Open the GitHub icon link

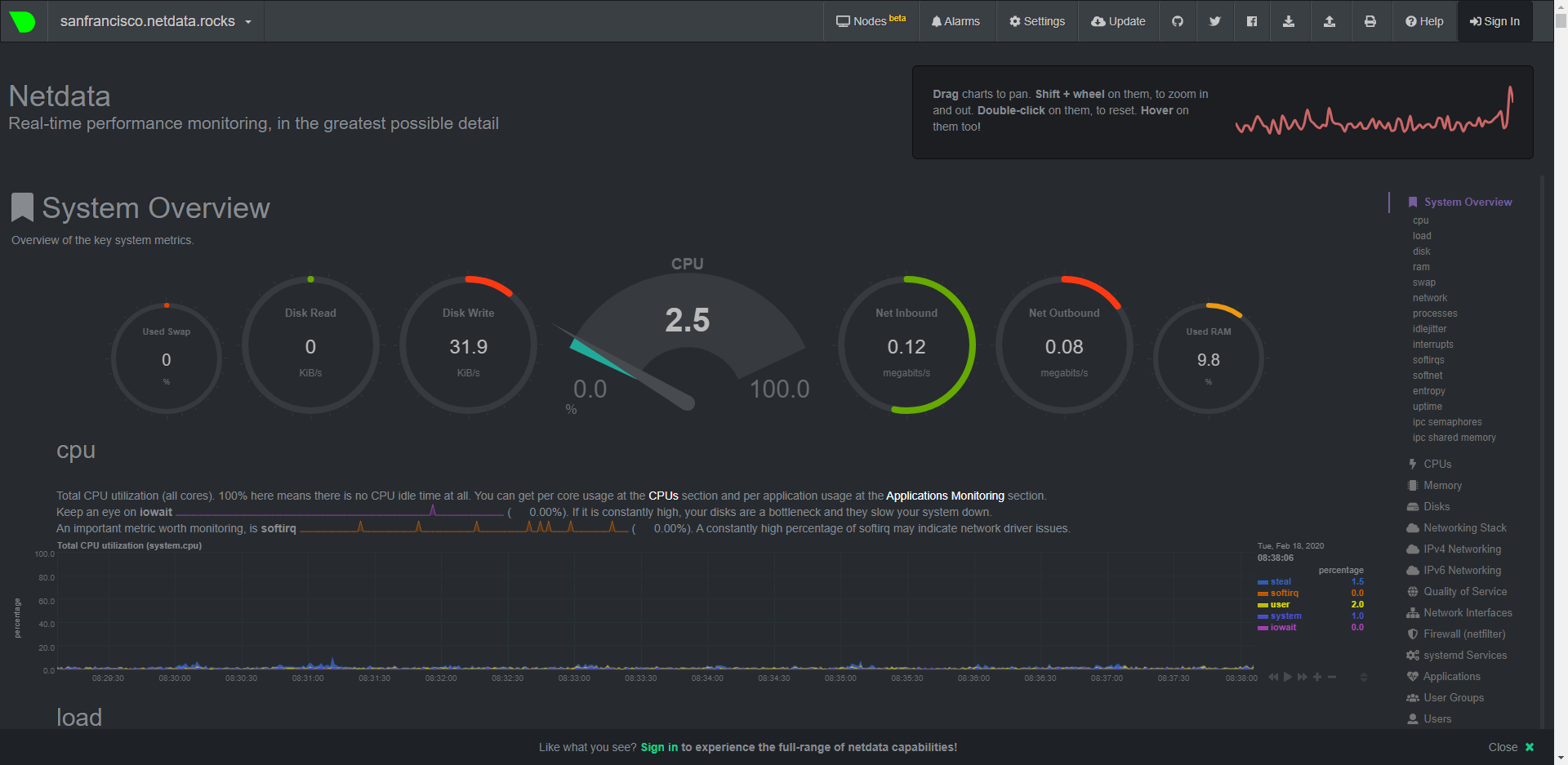pos(1178,21)
